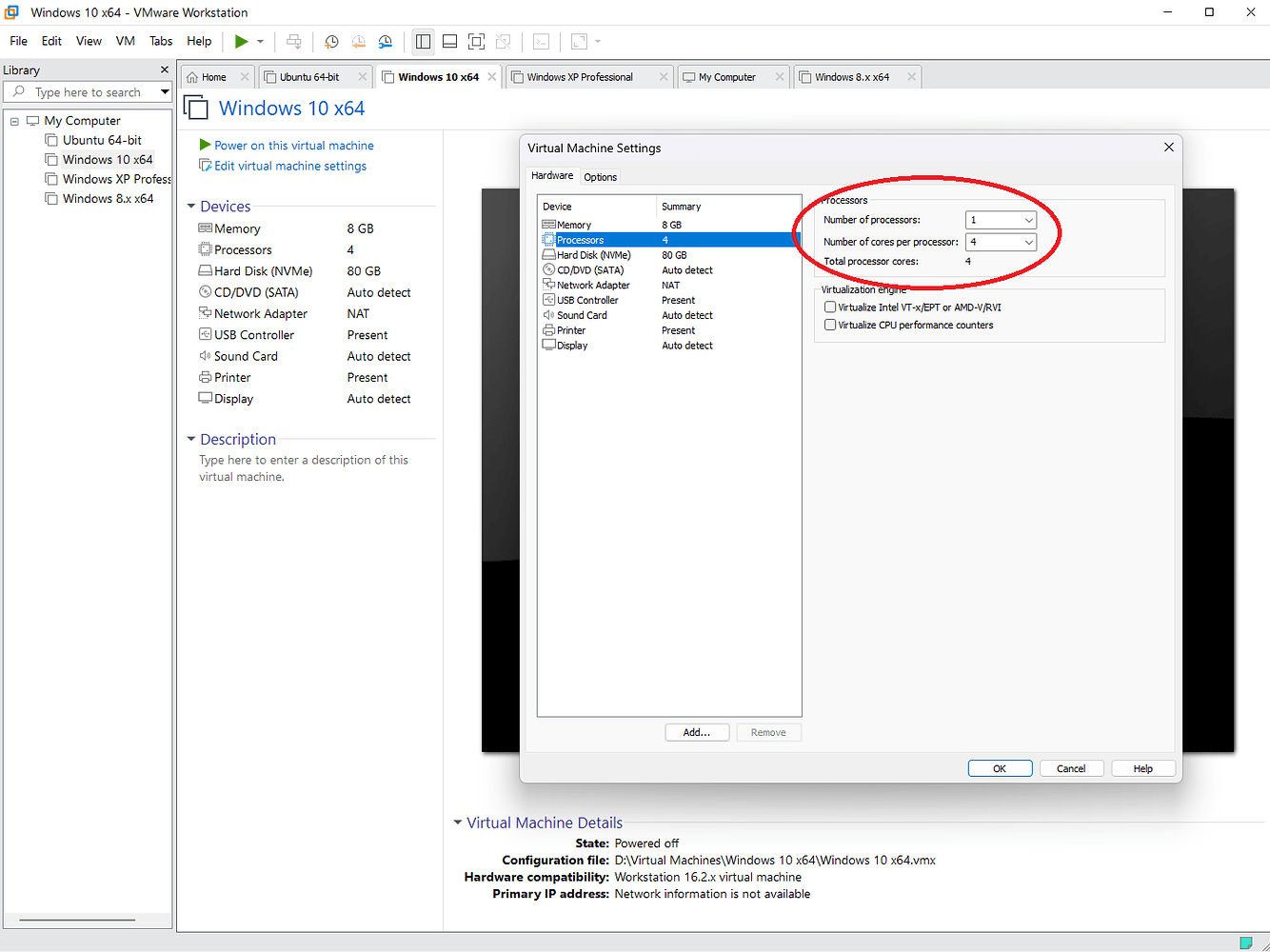Click Power on this virtual machine link
The height and width of the screenshot is (952, 1270).
pyautogui.click(x=294, y=145)
